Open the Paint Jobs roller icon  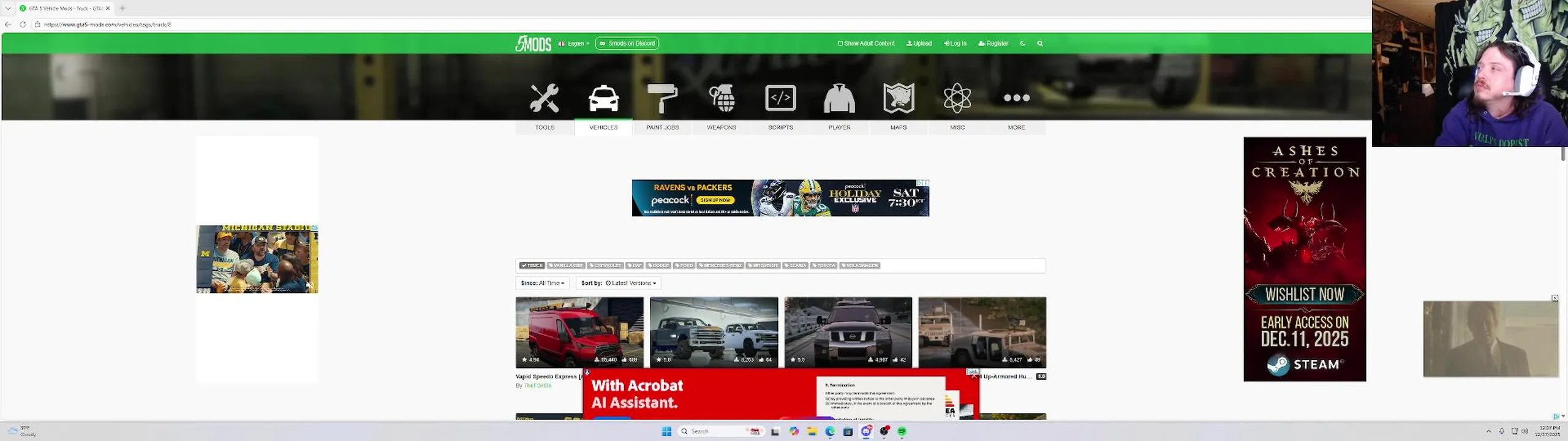coord(662,98)
